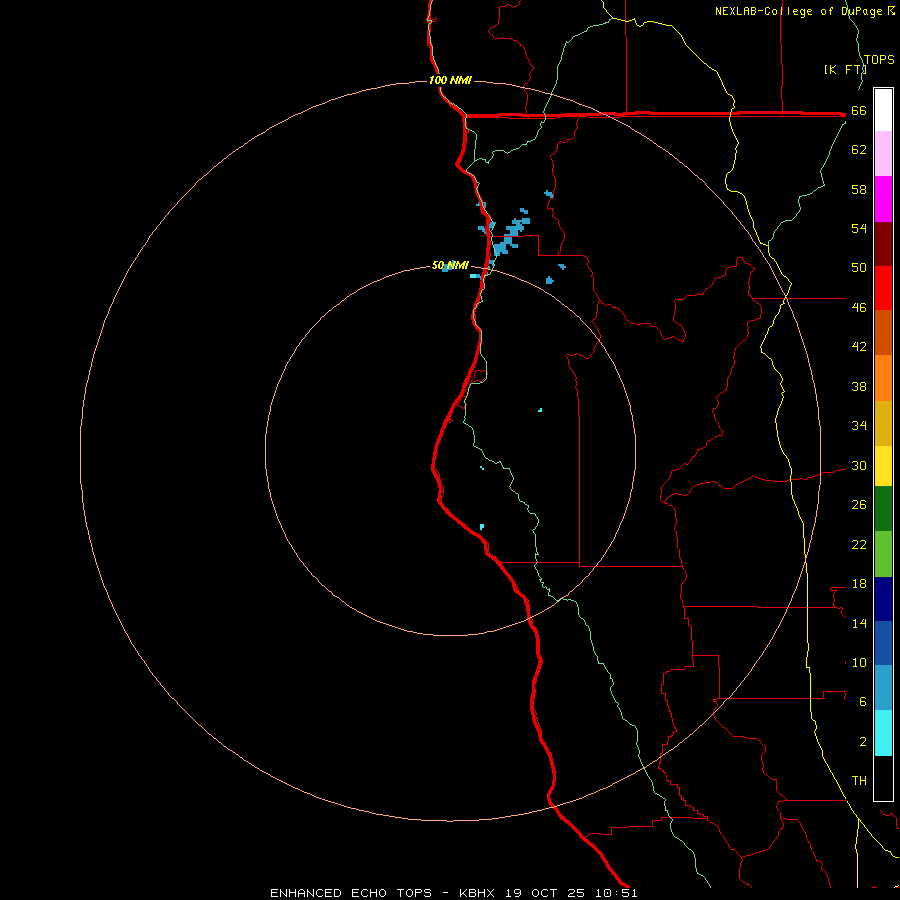This screenshot has width=900, height=900.
Task: Click the cyan legend color band
Action: 883,733
